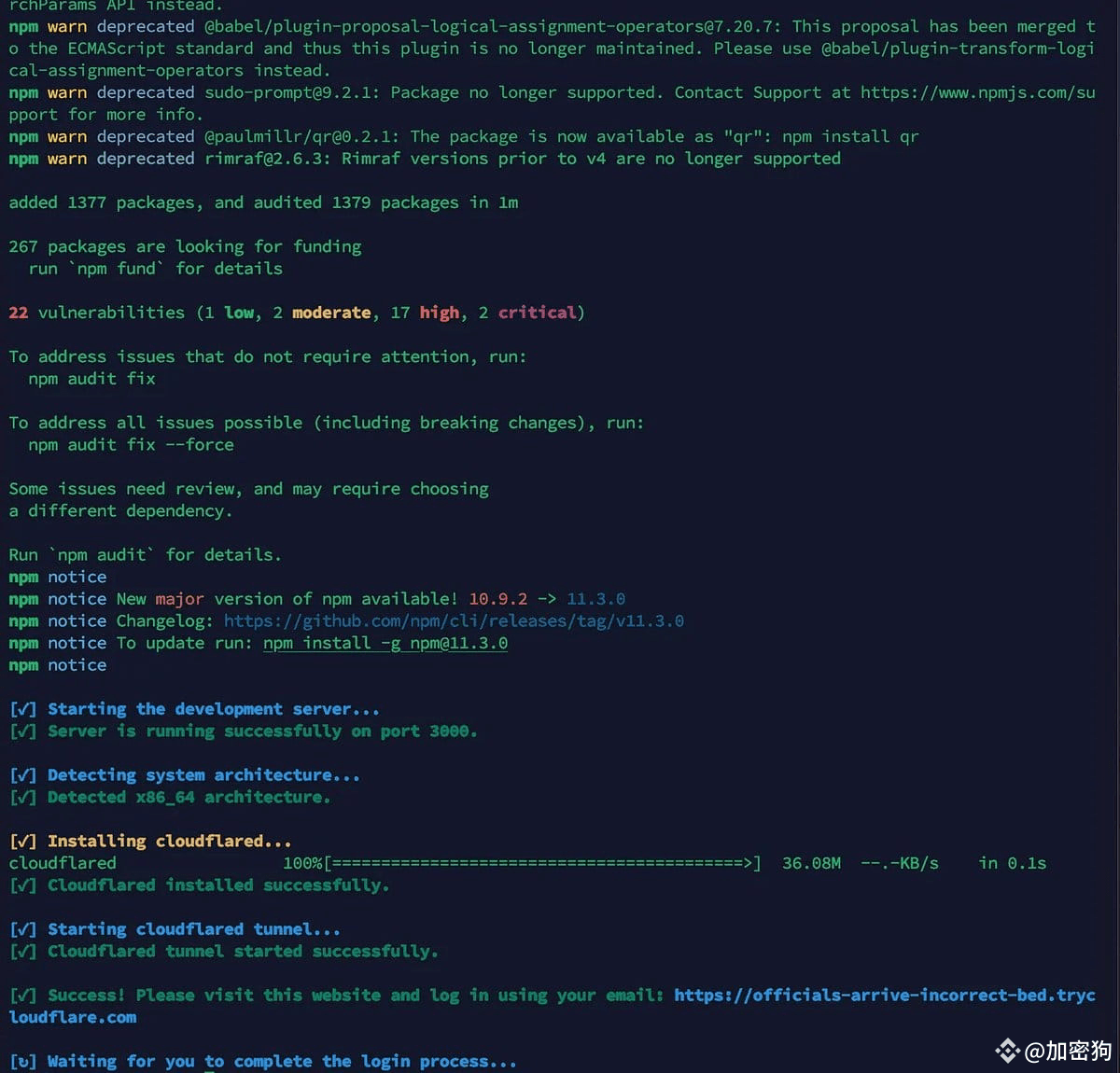1120x1073 pixels.
Task: Click underlined "npm install -g npm@11.3.0" command
Action: pos(385,644)
